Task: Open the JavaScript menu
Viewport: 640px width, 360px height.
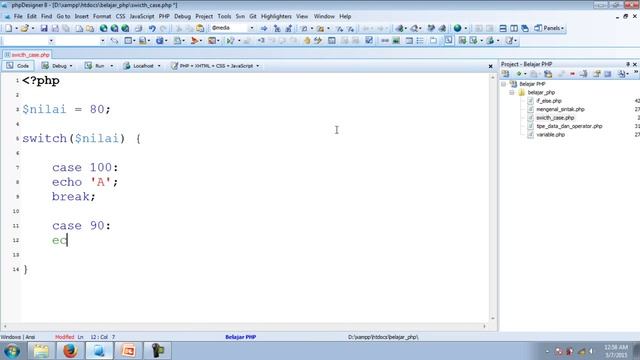Action: click(142, 16)
